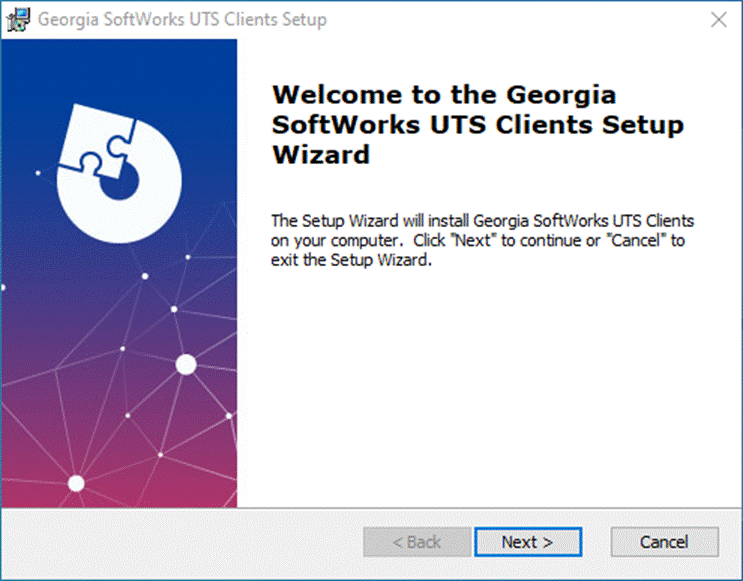Click the installer icon in the title bar
Screen dimensions: 743x581
tap(18, 19)
